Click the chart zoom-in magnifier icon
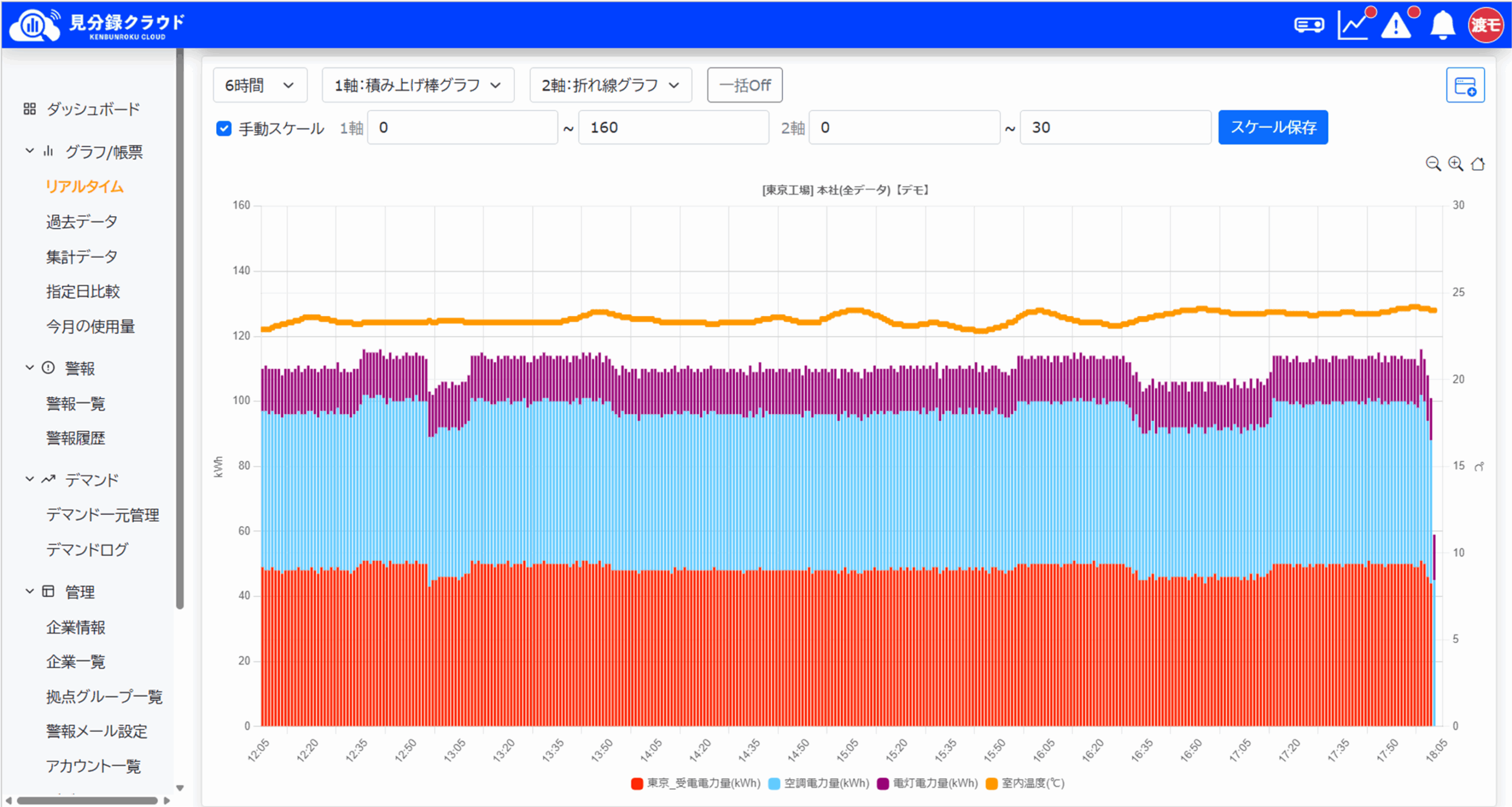Viewport: 1512px width, 807px height. [1455, 164]
